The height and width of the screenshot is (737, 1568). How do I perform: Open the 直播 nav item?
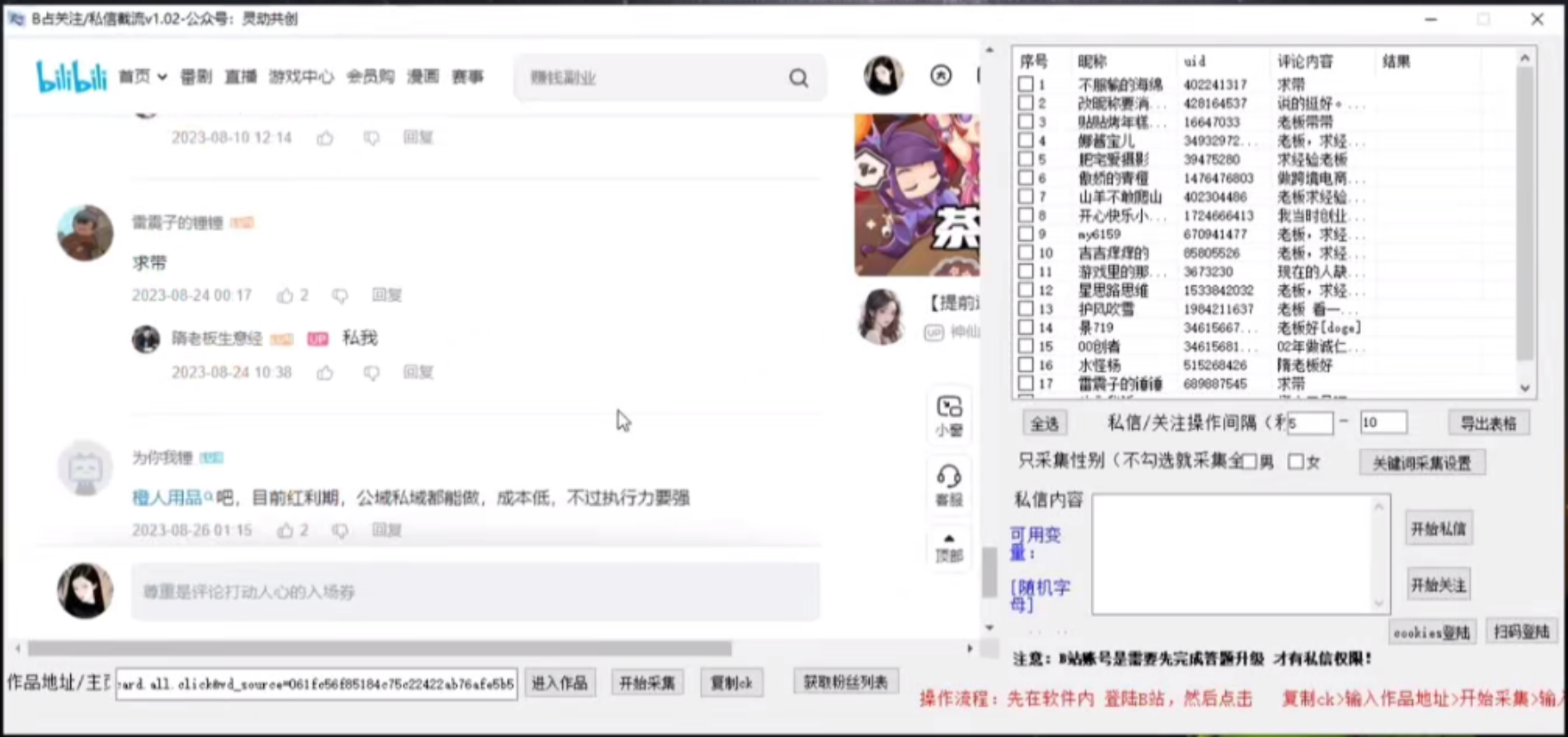click(x=240, y=77)
